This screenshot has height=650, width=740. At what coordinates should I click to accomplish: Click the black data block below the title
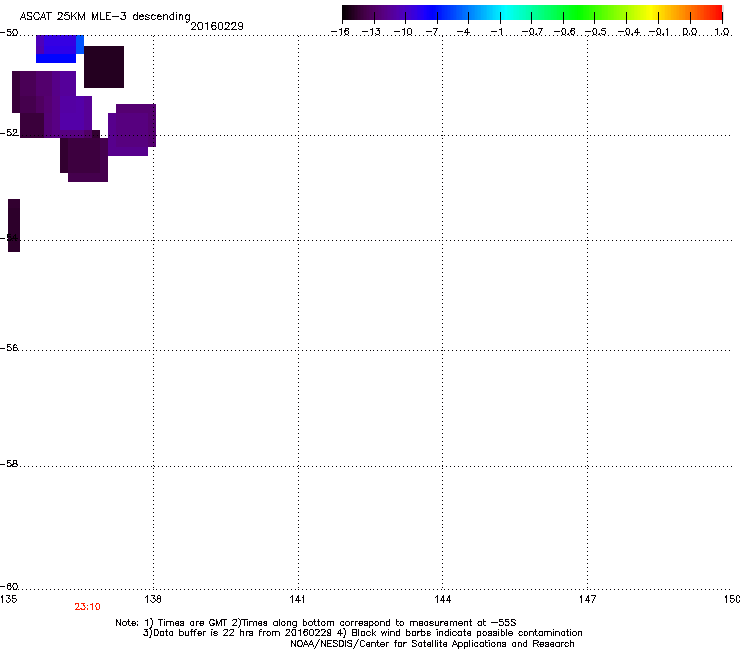(x=104, y=67)
